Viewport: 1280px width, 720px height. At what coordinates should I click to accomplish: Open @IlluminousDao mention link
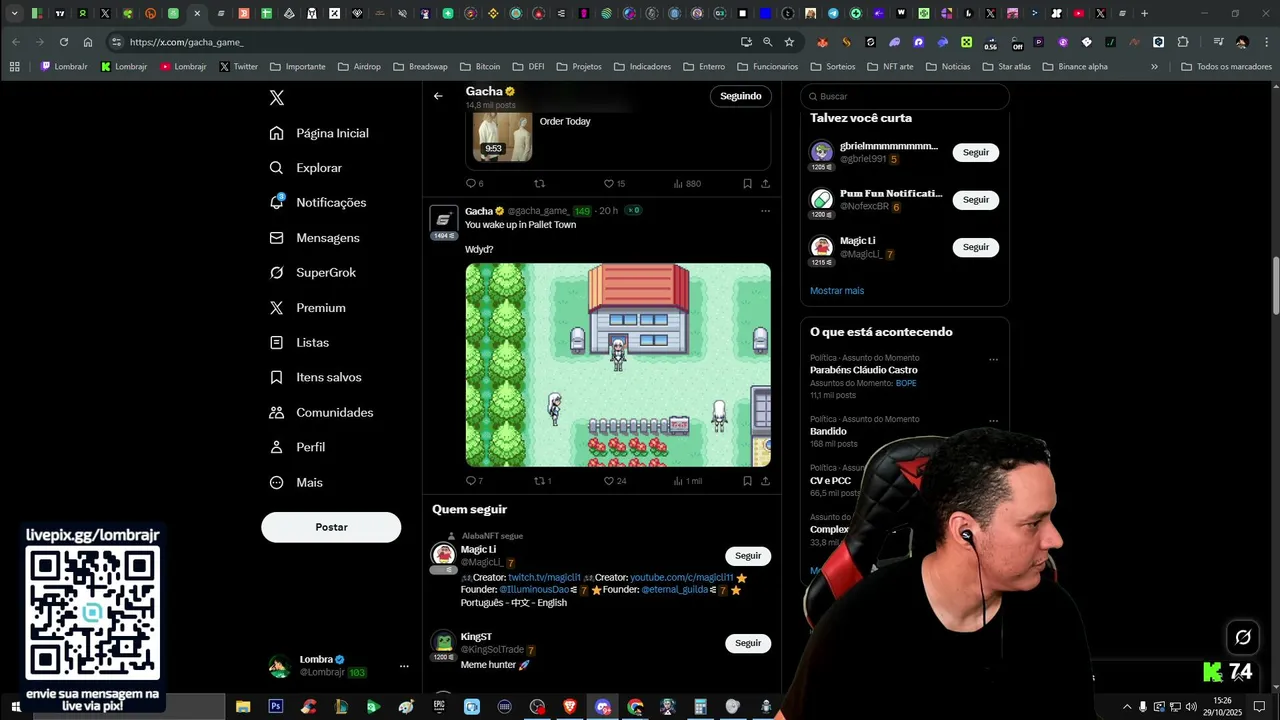point(534,590)
